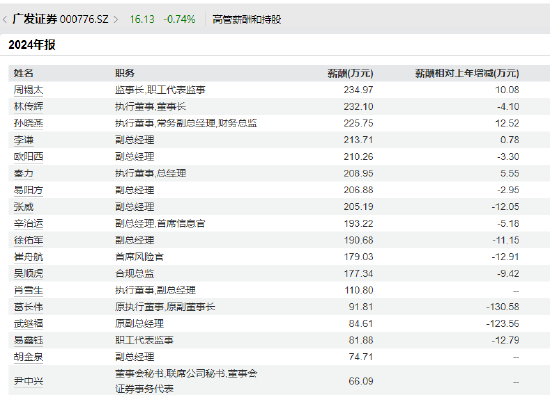Select position text 原副总经理
The width and height of the screenshot is (550, 395).
[139, 323]
